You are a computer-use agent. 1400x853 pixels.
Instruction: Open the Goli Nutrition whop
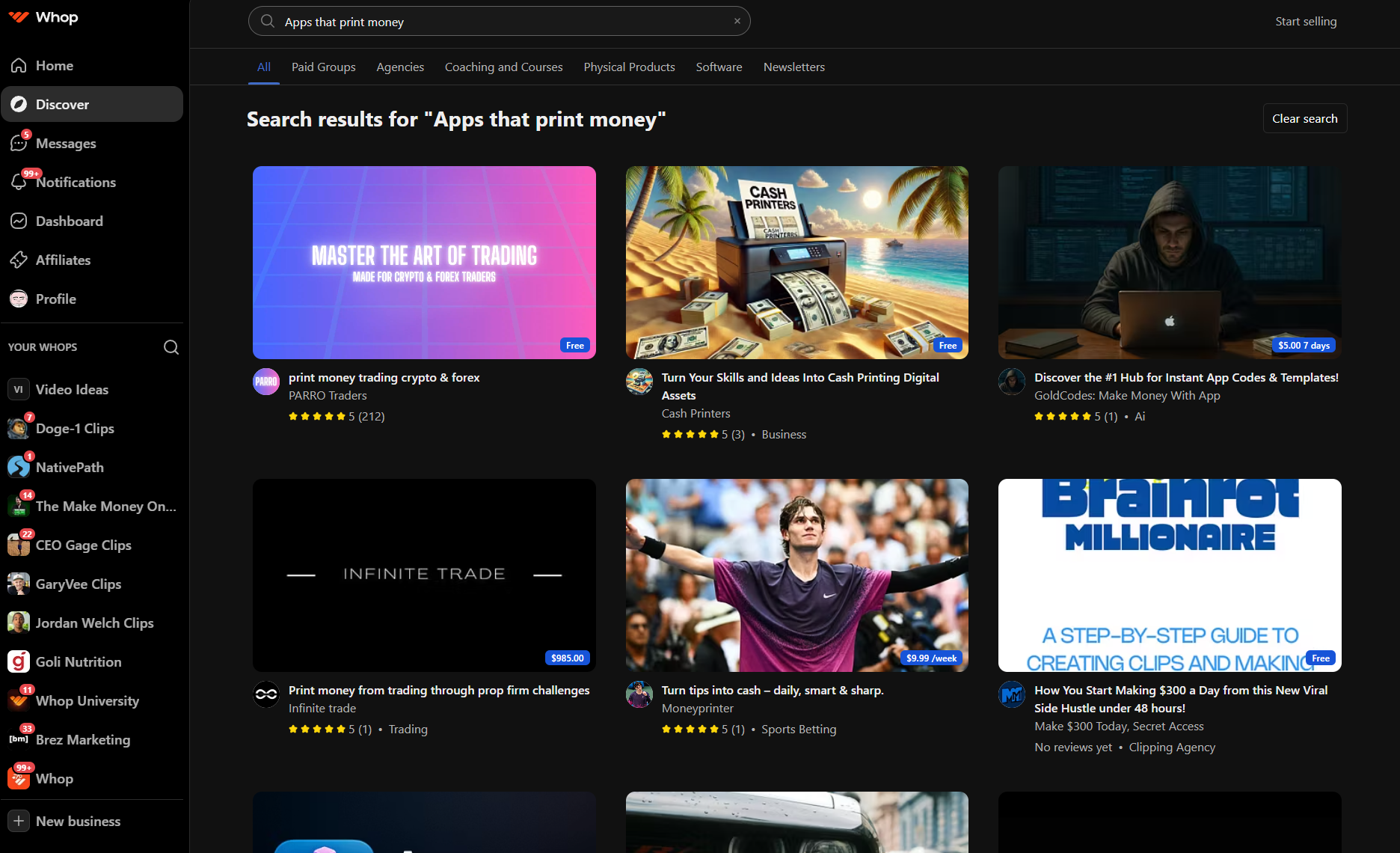[x=78, y=662]
